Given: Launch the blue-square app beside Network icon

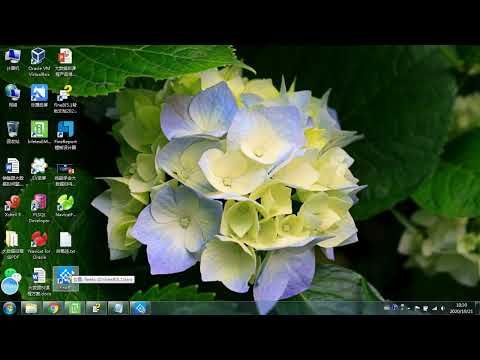Looking at the screenshot, I should (39, 96).
